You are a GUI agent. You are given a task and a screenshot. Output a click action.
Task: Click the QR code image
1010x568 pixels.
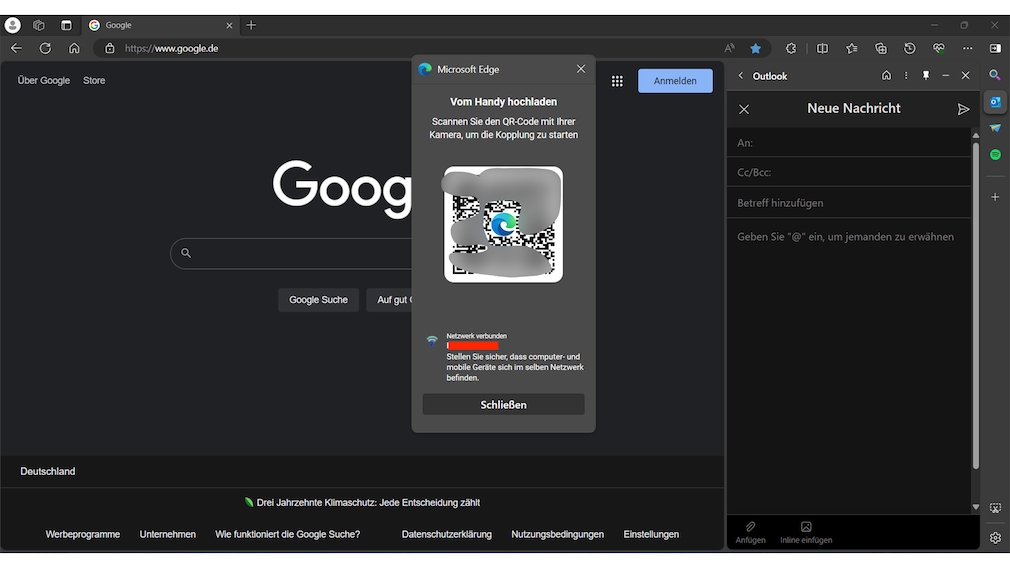[503, 224]
